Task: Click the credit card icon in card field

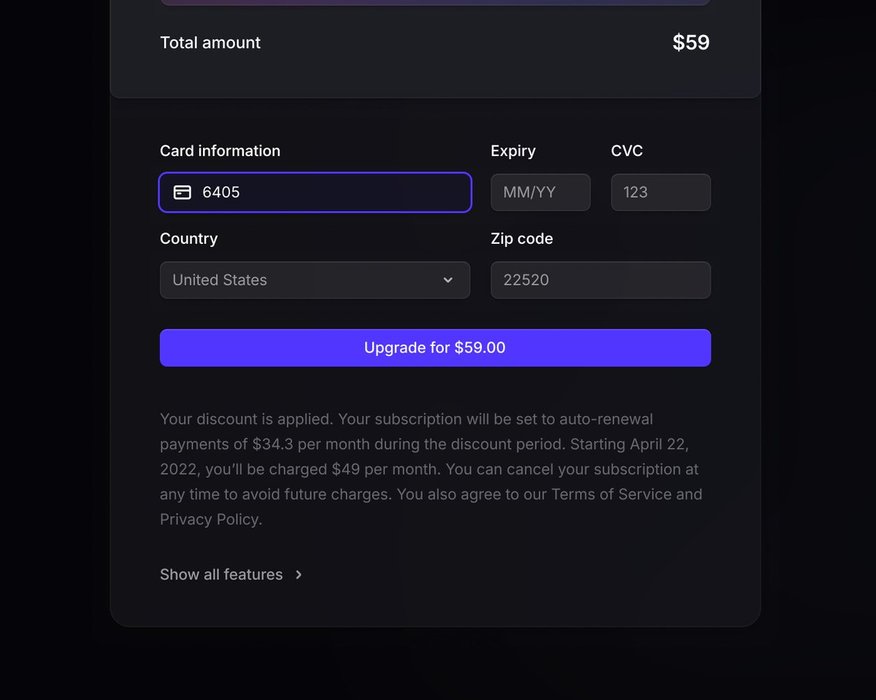Action: pyautogui.click(x=182, y=192)
